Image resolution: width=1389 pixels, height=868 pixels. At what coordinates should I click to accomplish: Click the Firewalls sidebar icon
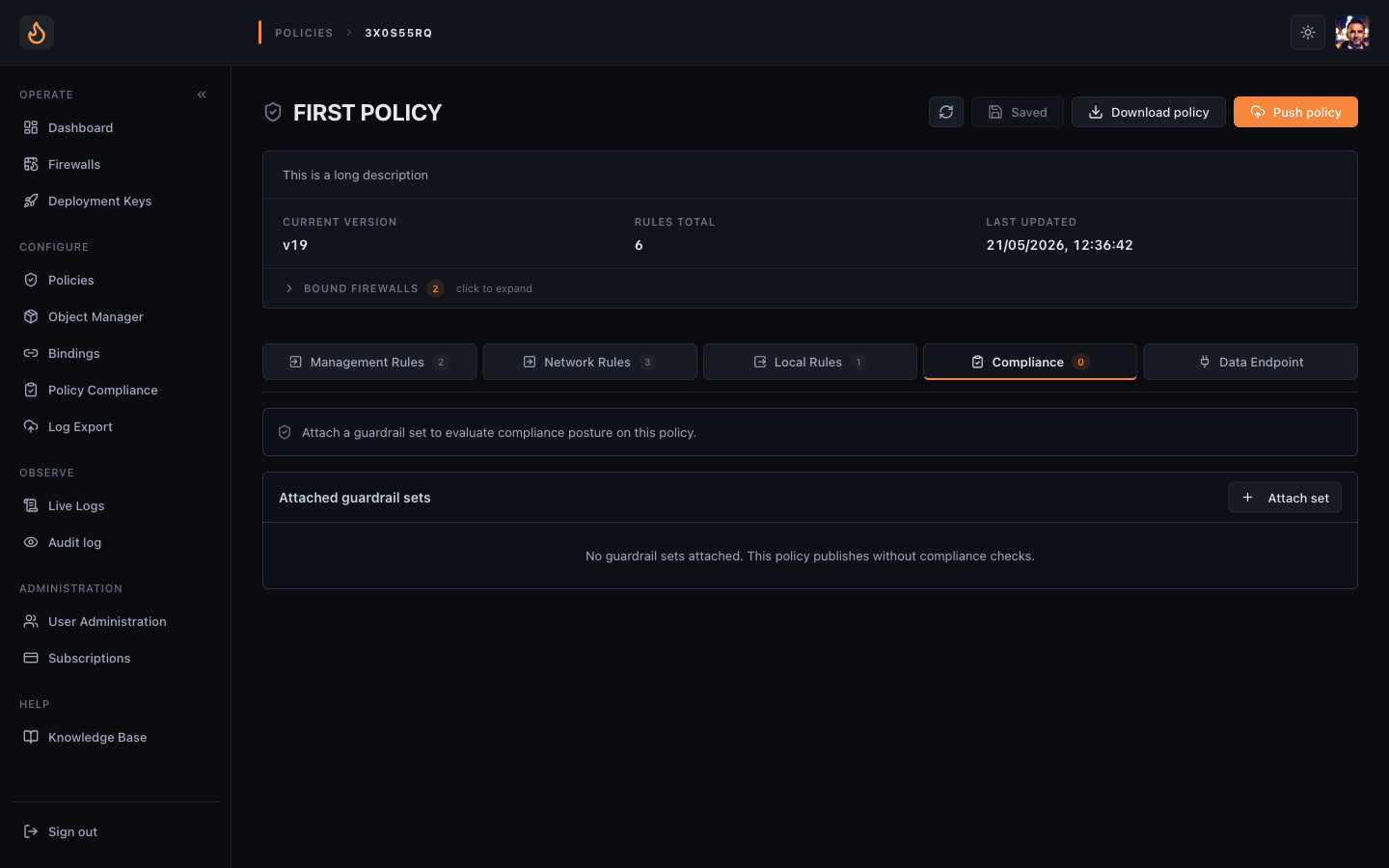pos(31,164)
